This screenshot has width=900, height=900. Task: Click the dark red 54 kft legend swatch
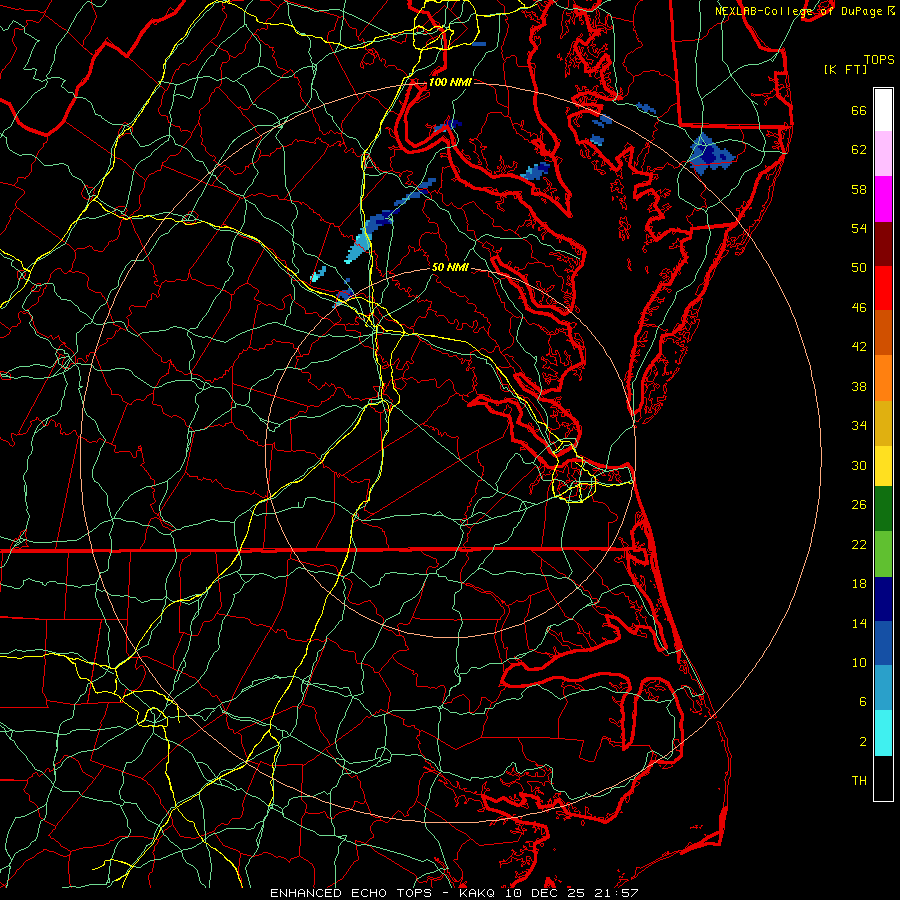point(883,244)
